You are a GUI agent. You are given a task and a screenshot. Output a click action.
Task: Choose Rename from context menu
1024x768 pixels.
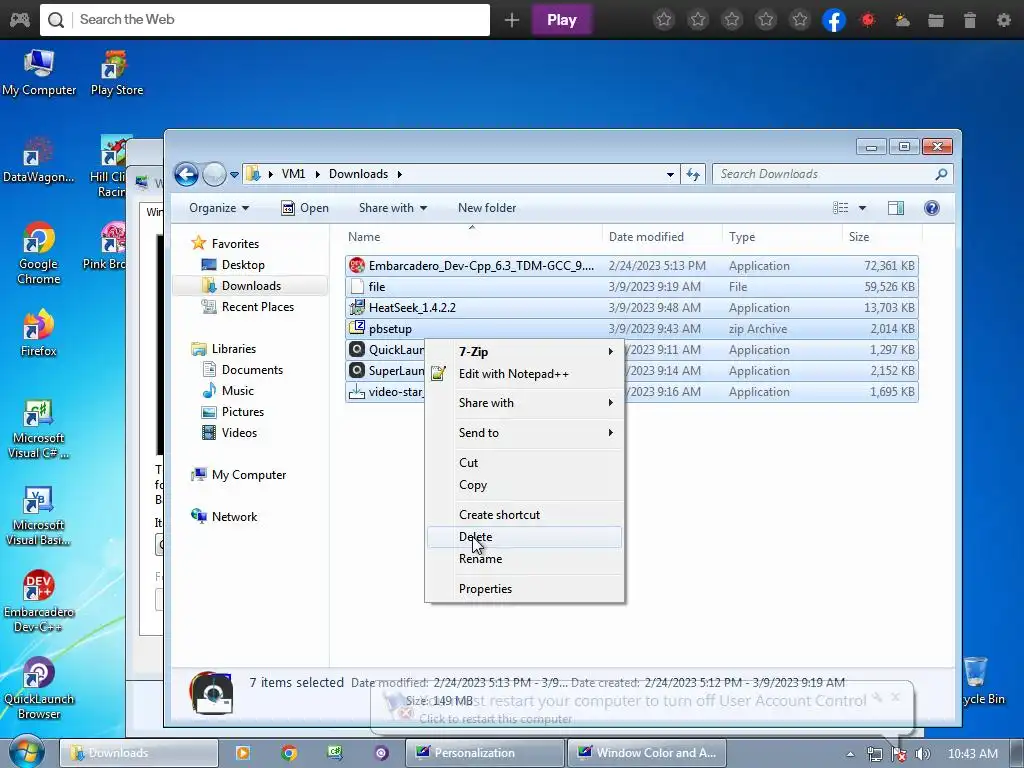pos(524,559)
